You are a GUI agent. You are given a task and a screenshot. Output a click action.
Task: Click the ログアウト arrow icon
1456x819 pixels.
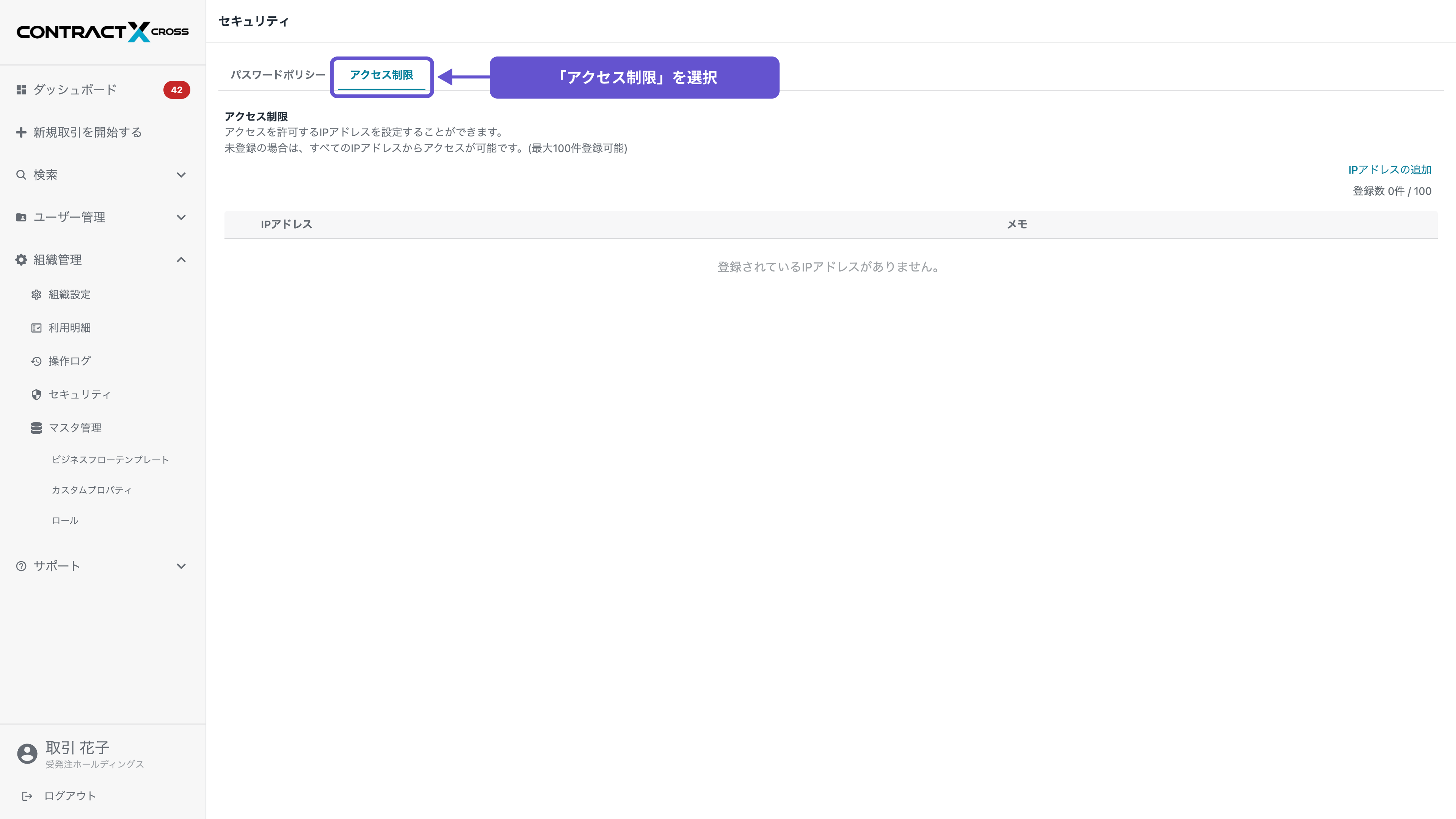pyautogui.click(x=27, y=795)
